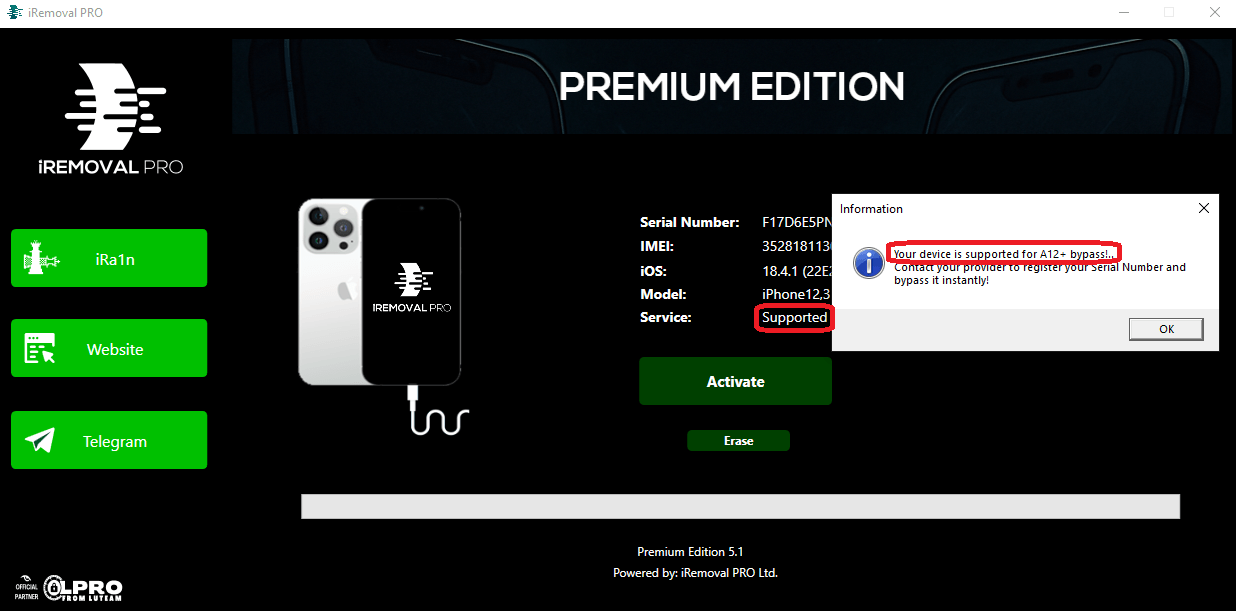This screenshot has width=1236, height=611.
Task: Click the iPhone device image
Action: 380,292
